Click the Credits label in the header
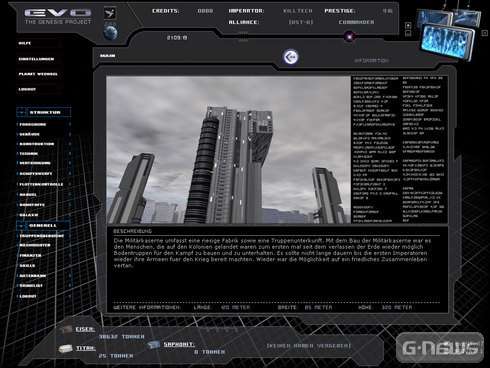This screenshot has height=368, width=490. point(166,11)
